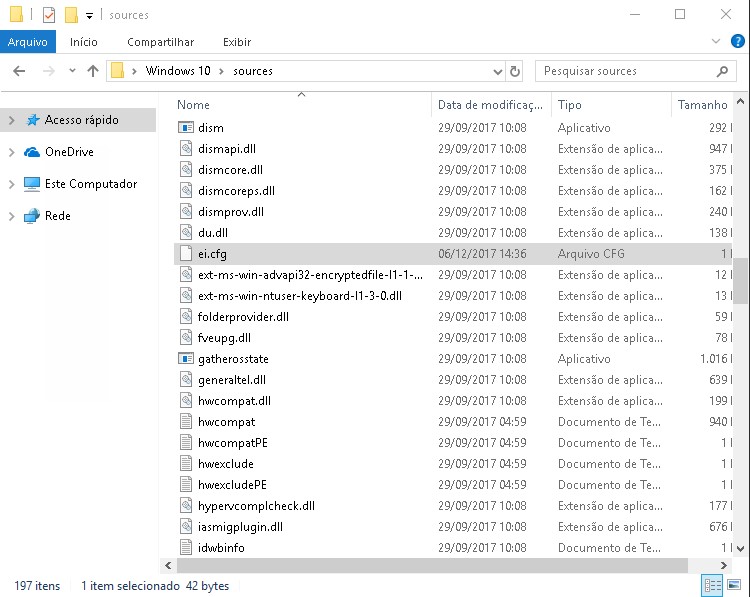
Task: Sort by Data de modificação column header
Action: (x=491, y=105)
